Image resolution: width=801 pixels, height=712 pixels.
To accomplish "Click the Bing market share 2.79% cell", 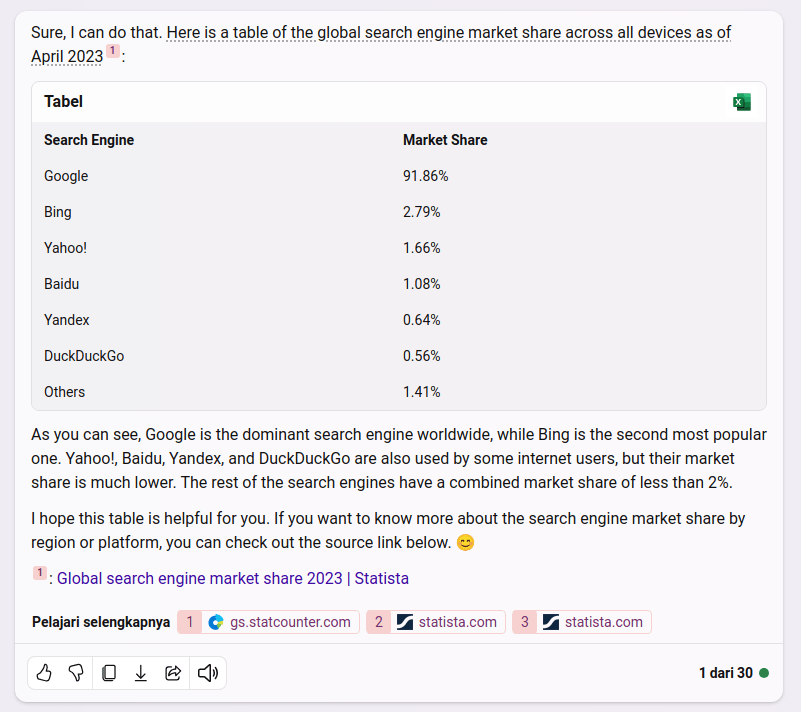I will pos(422,212).
